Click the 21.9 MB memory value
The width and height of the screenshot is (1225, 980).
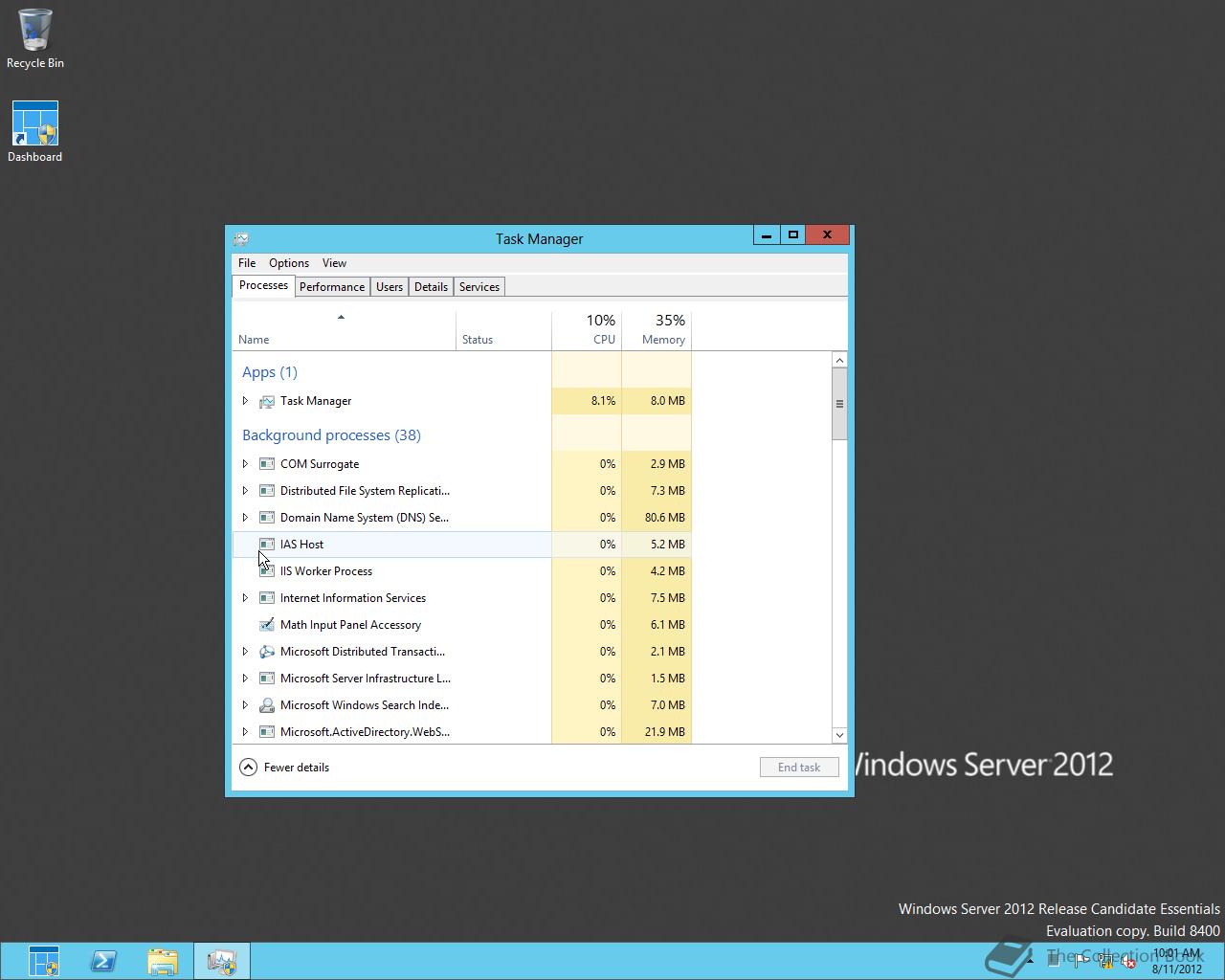pyautogui.click(x=665, y=732)
